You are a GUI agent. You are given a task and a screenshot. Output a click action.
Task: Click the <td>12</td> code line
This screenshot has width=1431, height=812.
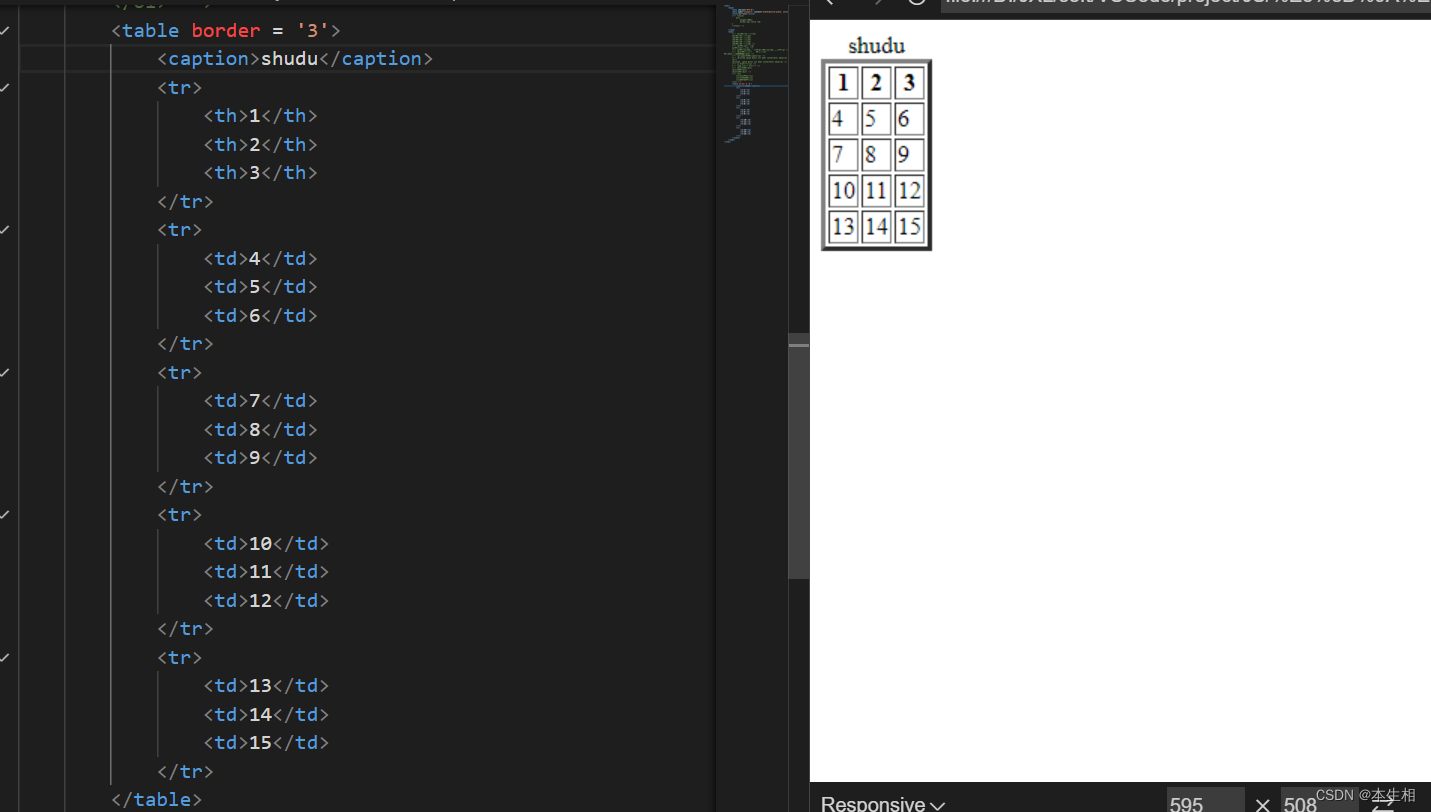[x=267, y=601]
